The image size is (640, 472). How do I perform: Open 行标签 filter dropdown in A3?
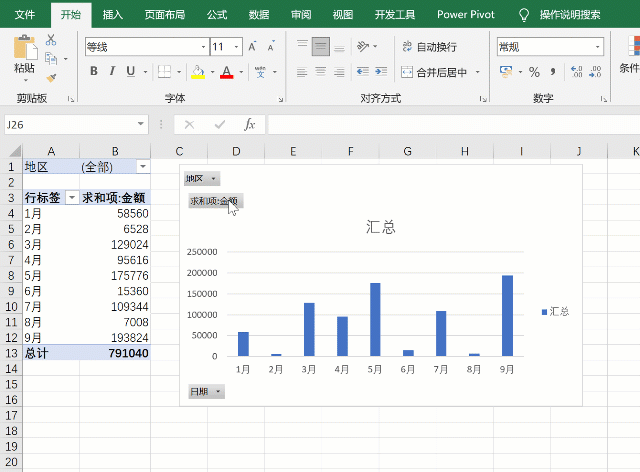pyautogui.click(x=72, y=198)
